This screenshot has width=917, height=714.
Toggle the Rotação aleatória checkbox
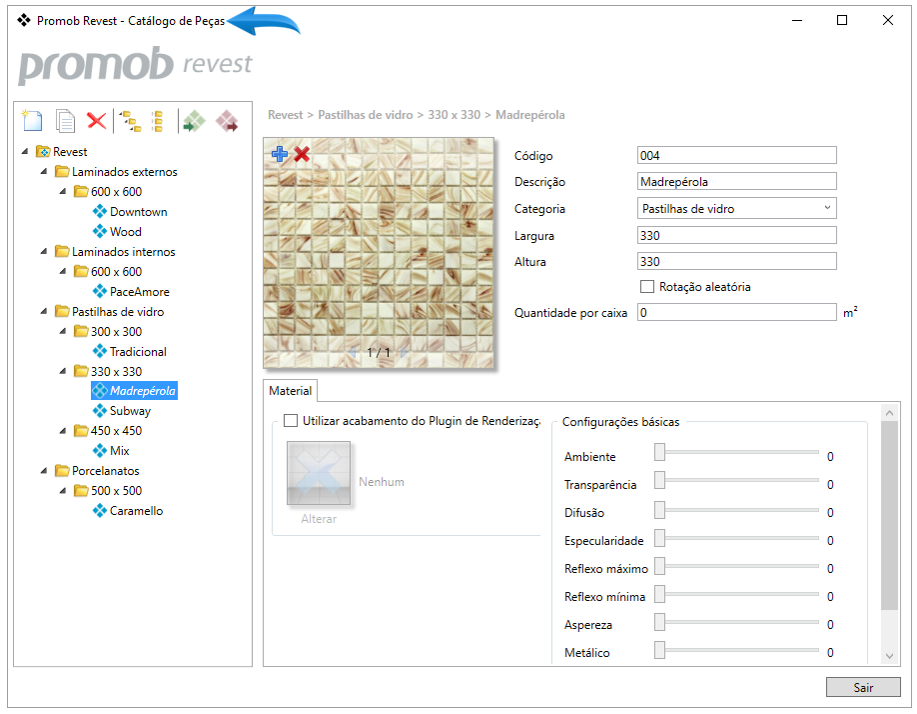pyautogui.click(x=647, y=287)
